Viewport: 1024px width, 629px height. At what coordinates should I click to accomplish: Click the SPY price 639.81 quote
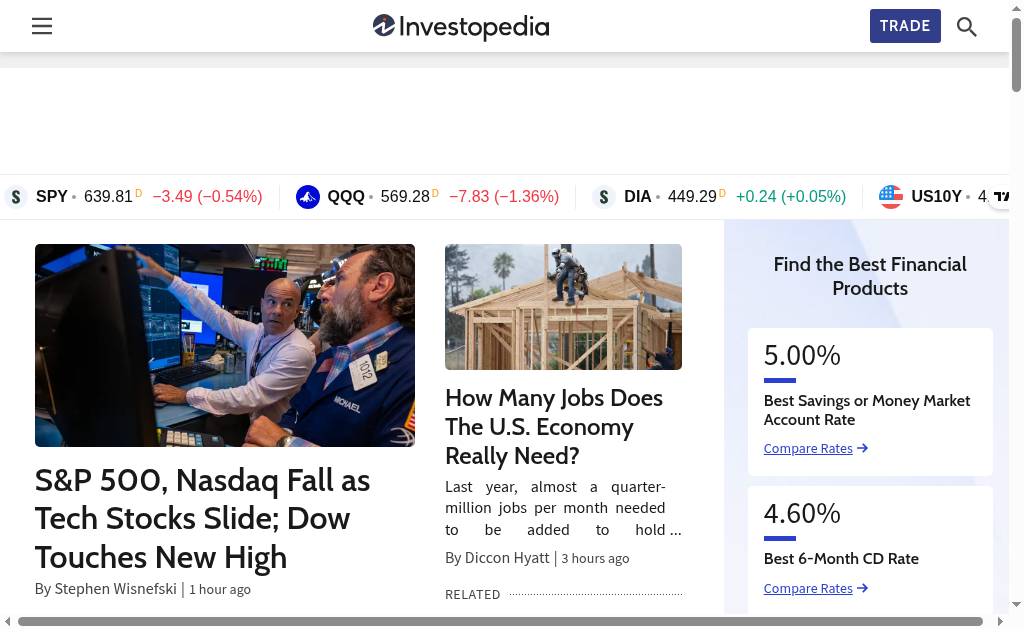pyautogui.click(x=108, y=197)
